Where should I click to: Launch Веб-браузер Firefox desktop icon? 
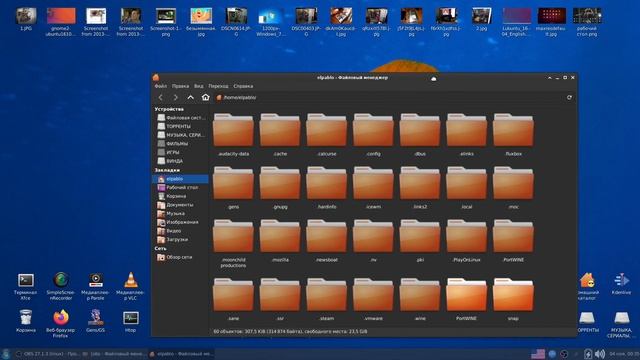tap(60, 323)
